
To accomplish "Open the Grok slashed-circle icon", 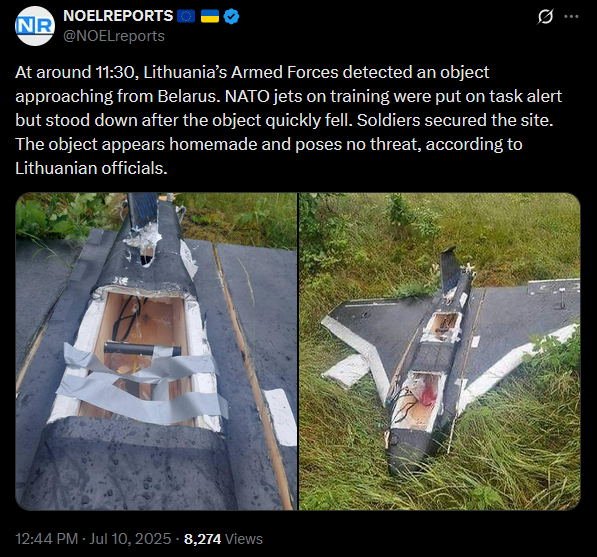I will [x=546, y=17].
